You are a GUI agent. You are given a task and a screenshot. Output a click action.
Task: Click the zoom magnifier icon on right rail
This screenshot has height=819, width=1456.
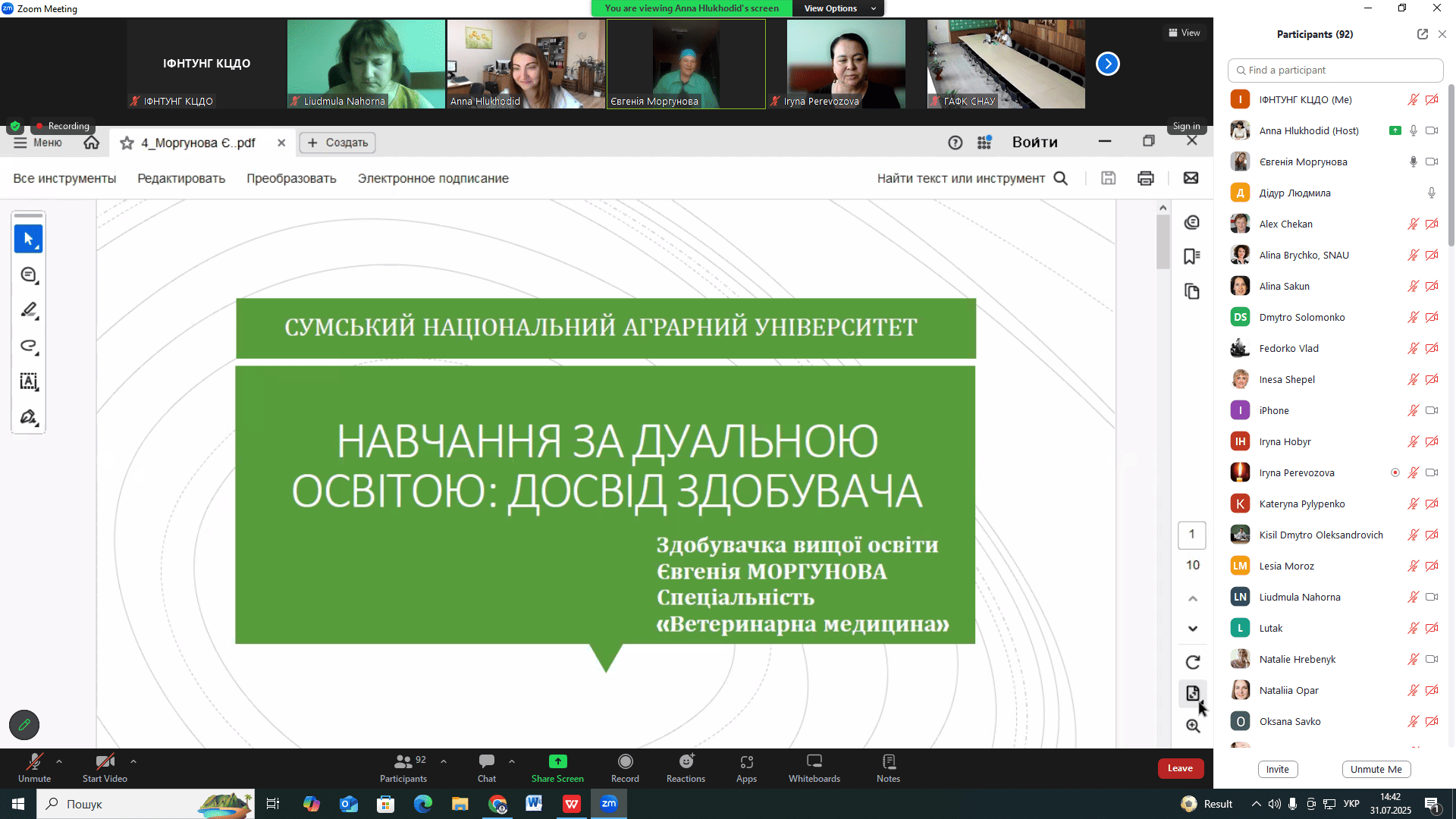point(1193,726)
